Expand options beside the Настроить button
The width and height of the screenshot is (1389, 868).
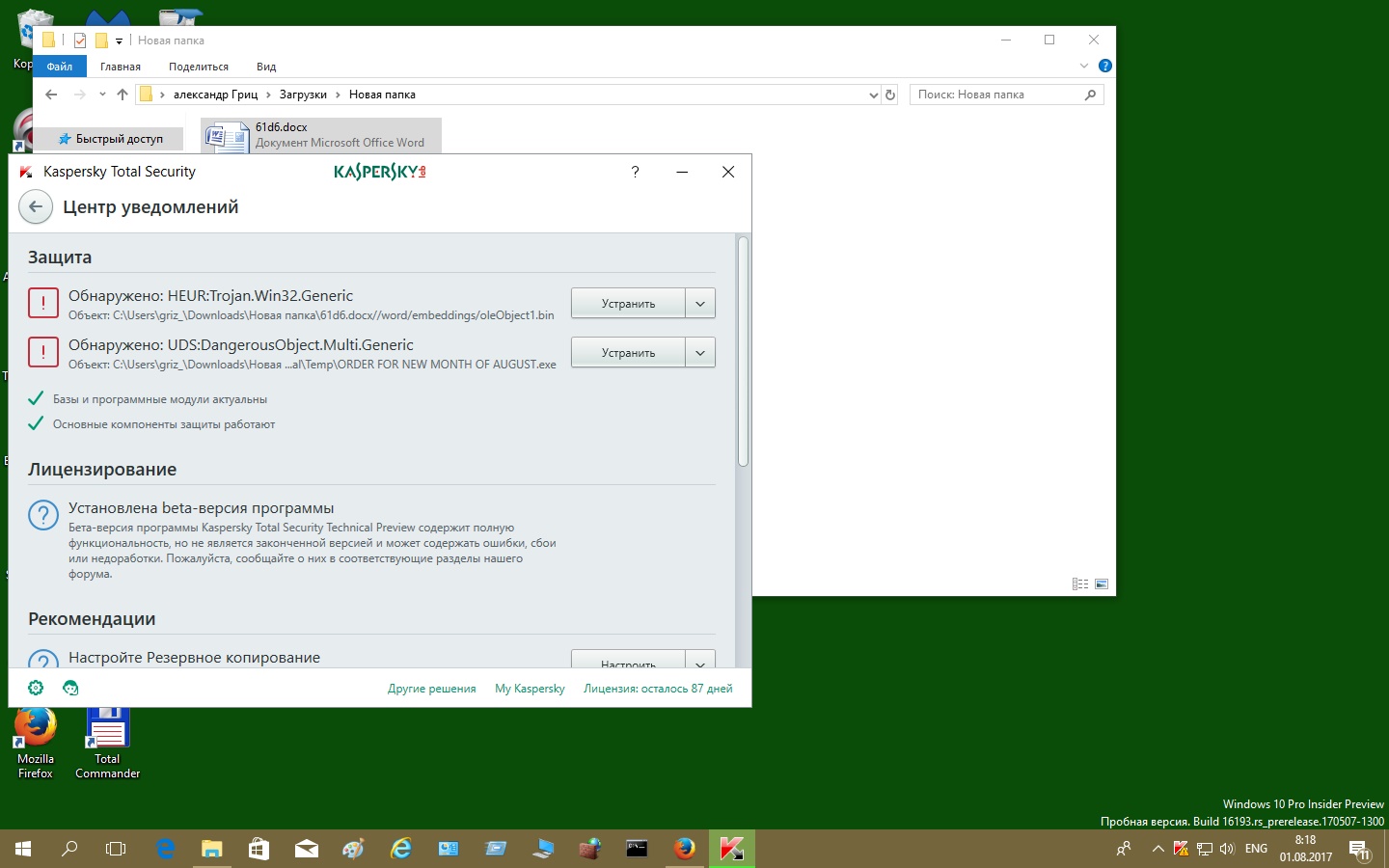click(x=700, y=660)
